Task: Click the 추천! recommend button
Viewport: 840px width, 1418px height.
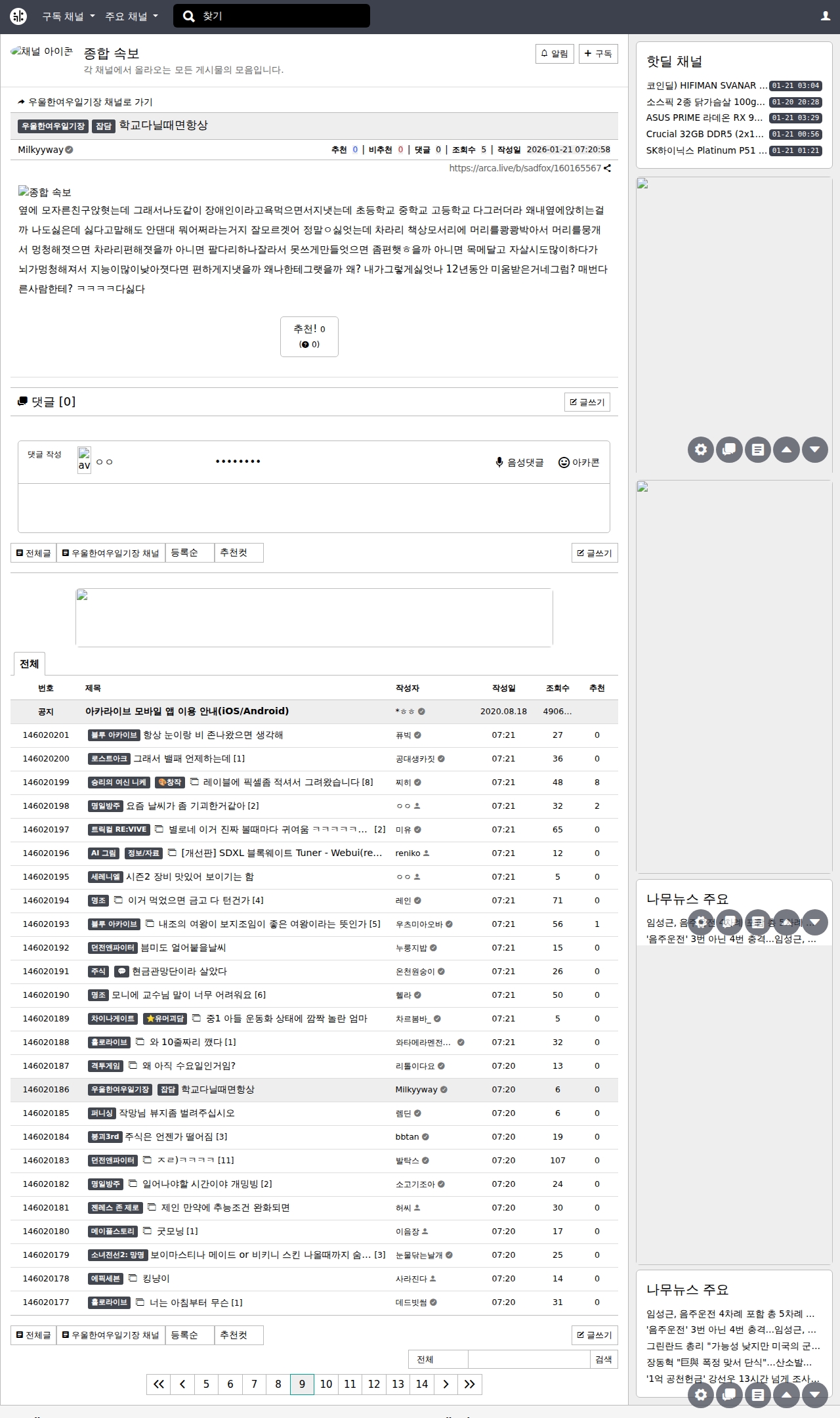Action: [x=309, y=337]
